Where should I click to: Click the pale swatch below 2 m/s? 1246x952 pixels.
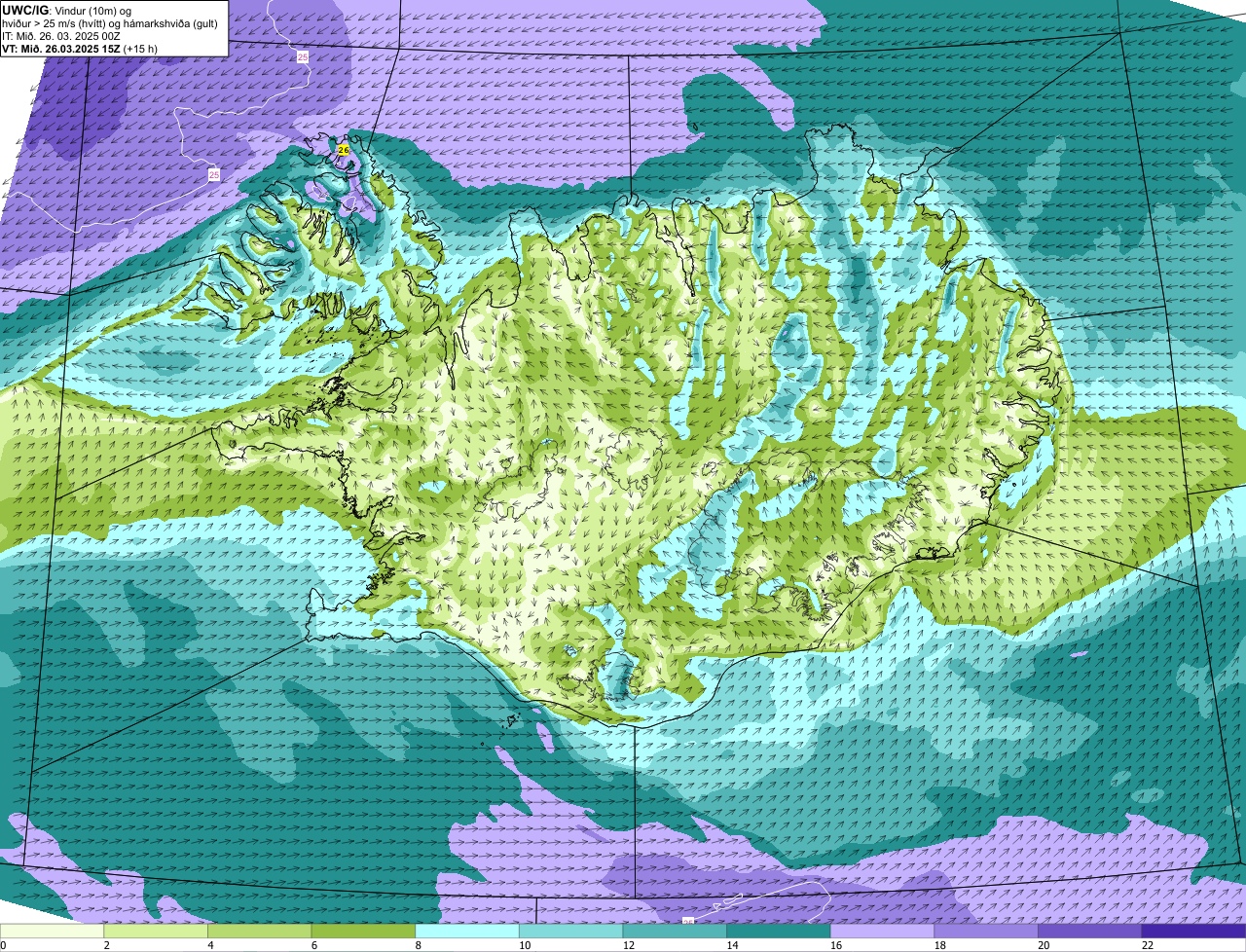52,931
